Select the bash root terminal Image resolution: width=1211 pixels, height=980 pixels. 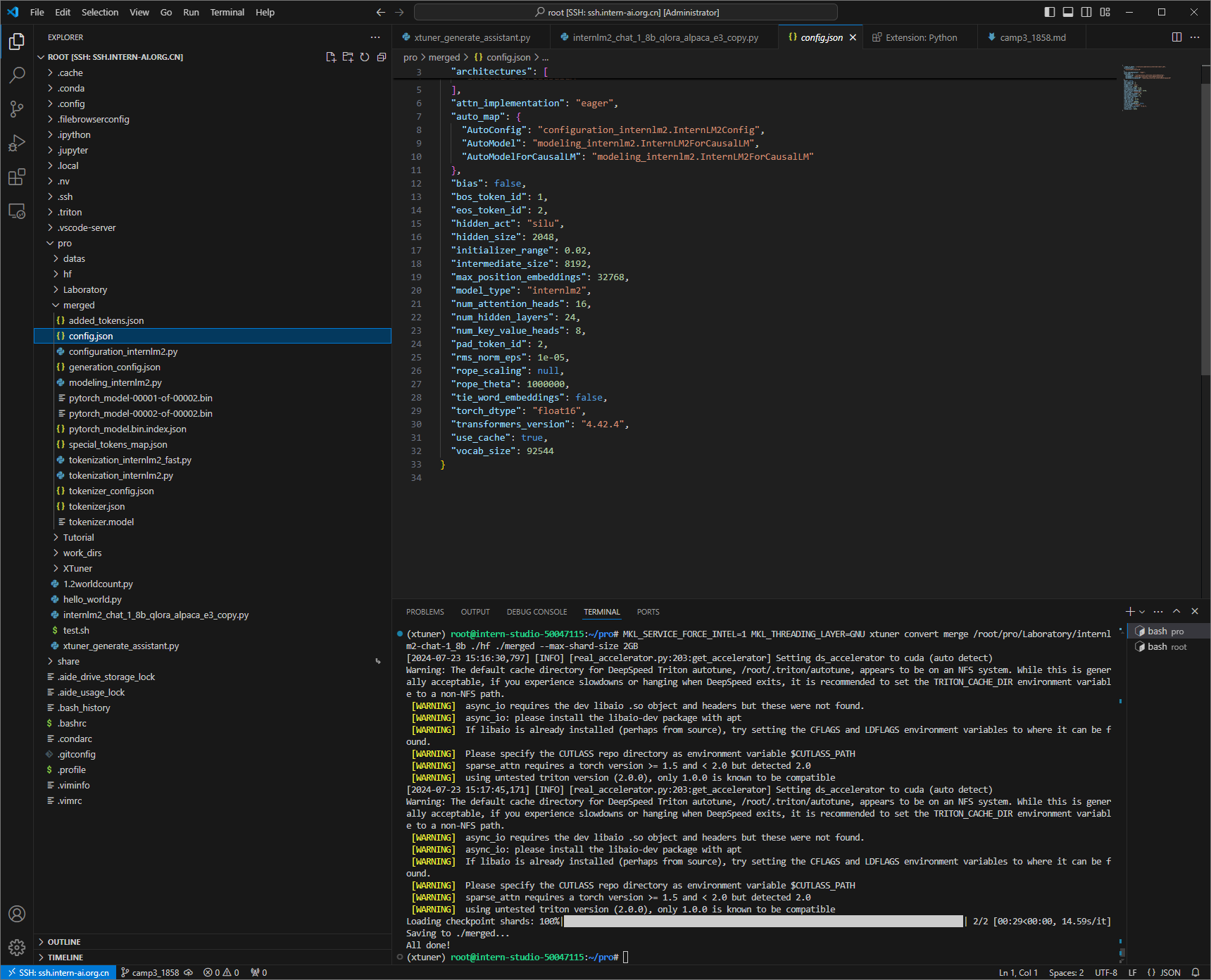1168,646
